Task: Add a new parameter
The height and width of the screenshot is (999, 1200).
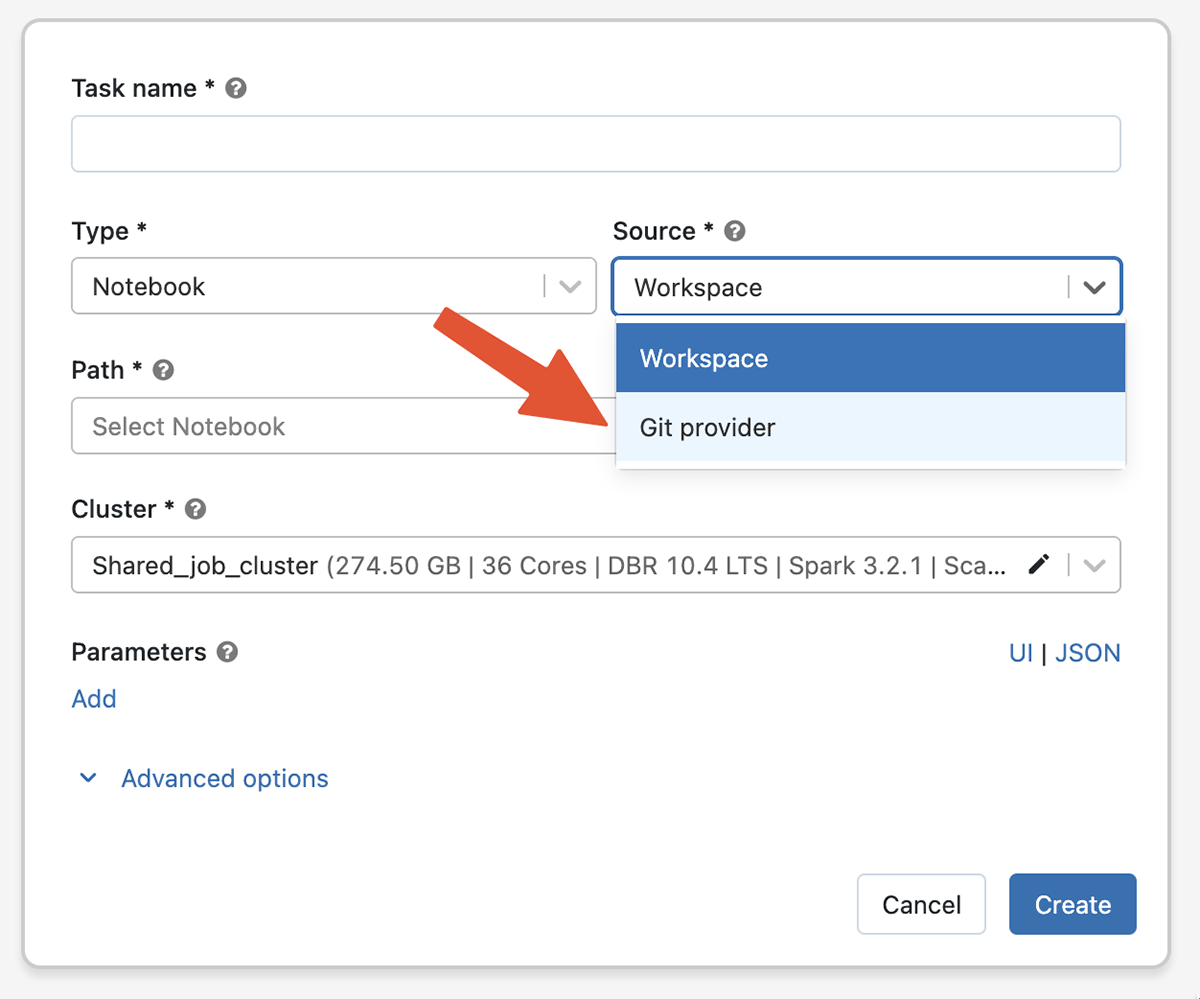Action: click(94, 699)
